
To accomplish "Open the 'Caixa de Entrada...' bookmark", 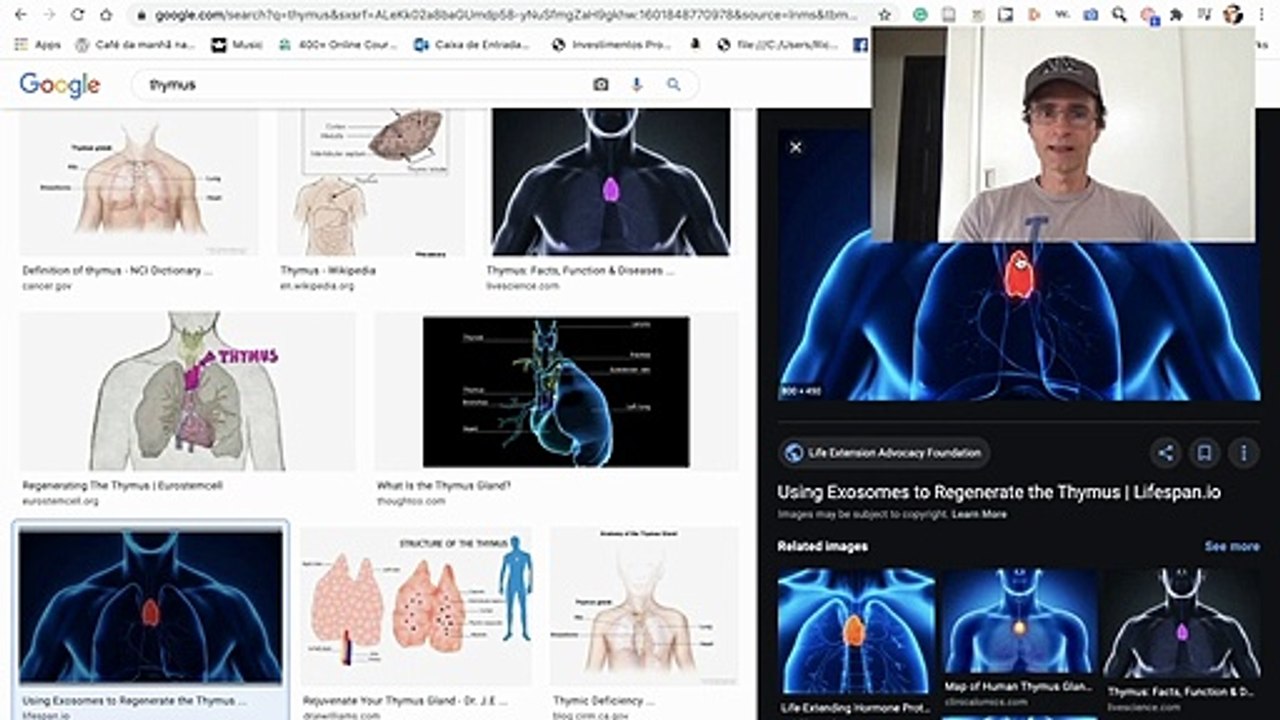I will [x=472, y=45].
